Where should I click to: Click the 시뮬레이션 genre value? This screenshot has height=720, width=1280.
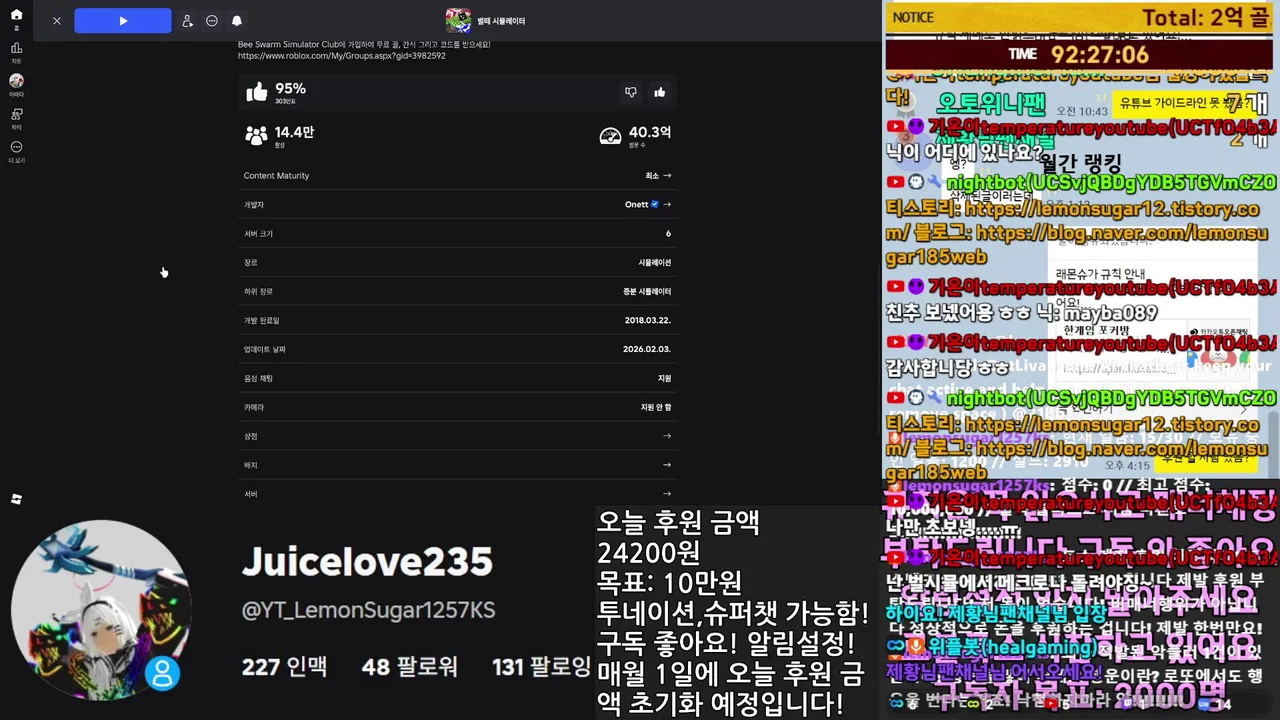pyautogui.click(x=655, y=263)
